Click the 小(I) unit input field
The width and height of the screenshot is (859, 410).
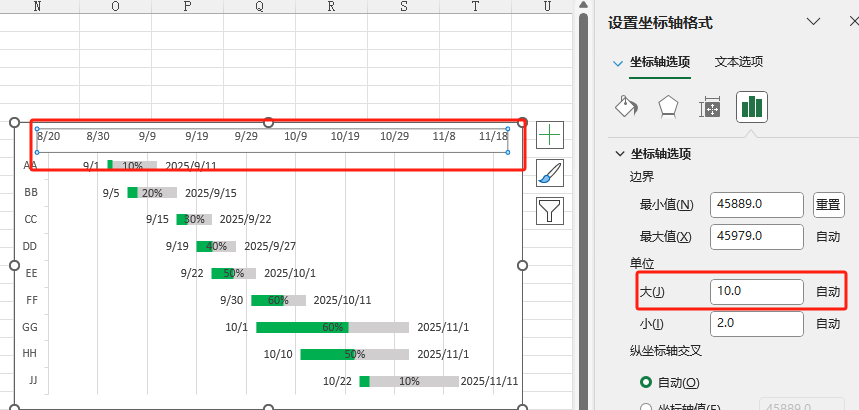coord(757,324)
